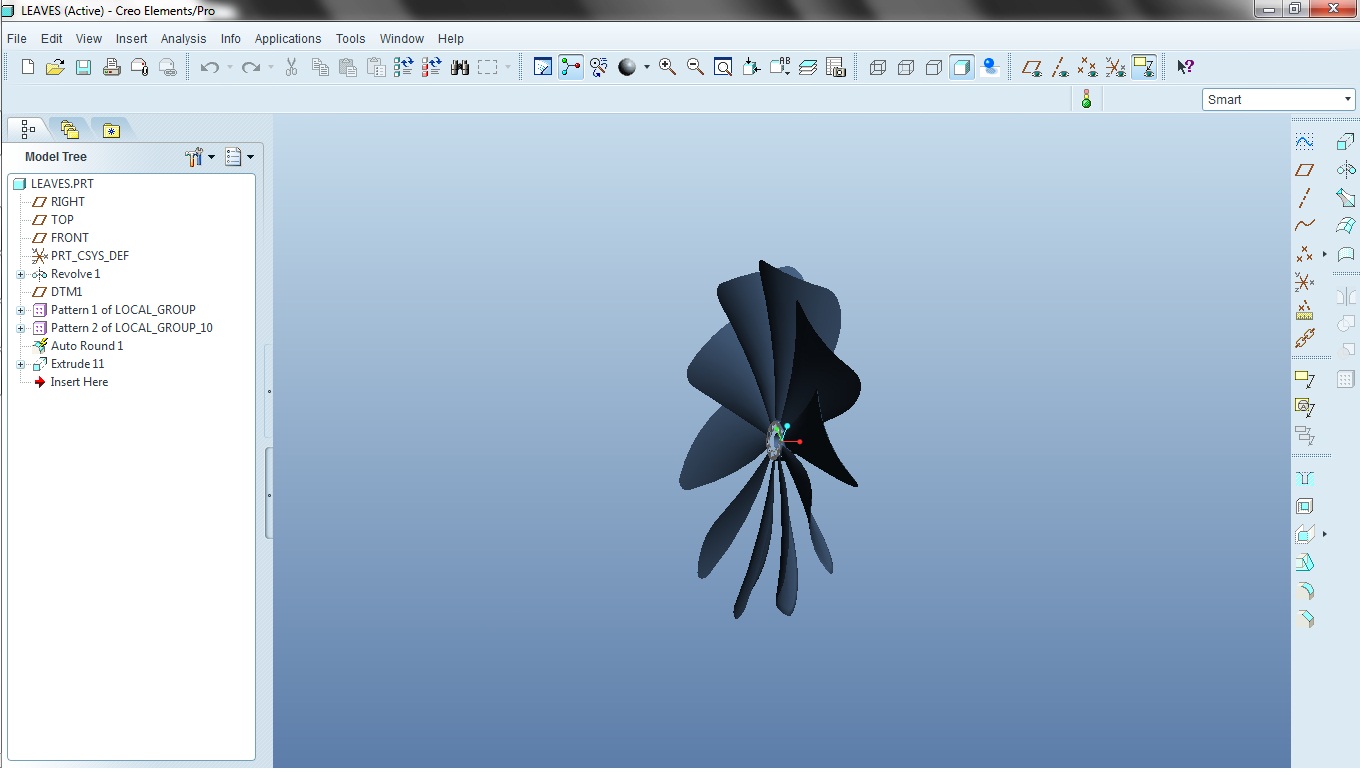Switch to Wireframe display style

click(x=878, y=67)
